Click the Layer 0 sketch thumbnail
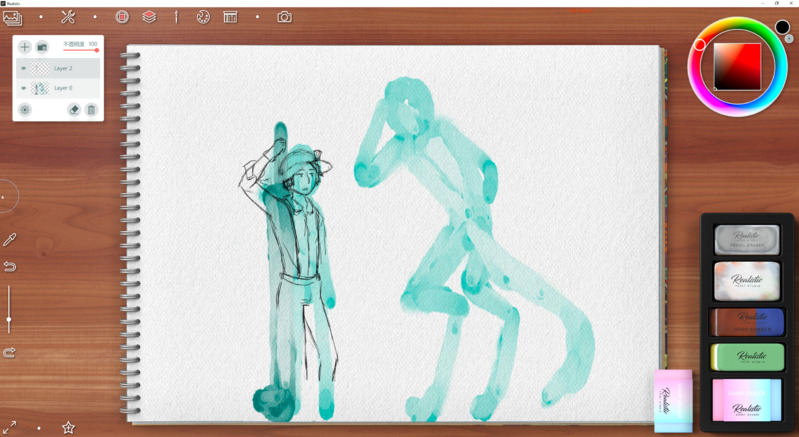This screenshot has height=437, width=799. pos(40,88)
